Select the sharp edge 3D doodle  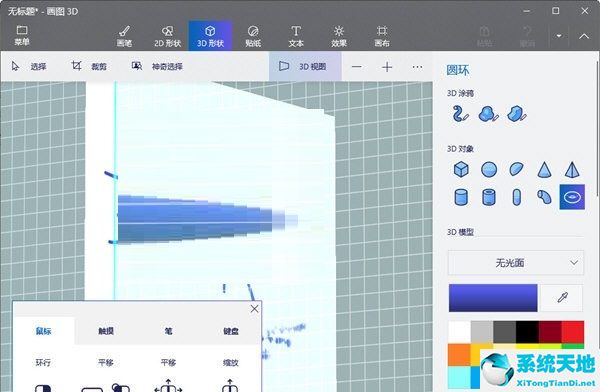[517, 114]
